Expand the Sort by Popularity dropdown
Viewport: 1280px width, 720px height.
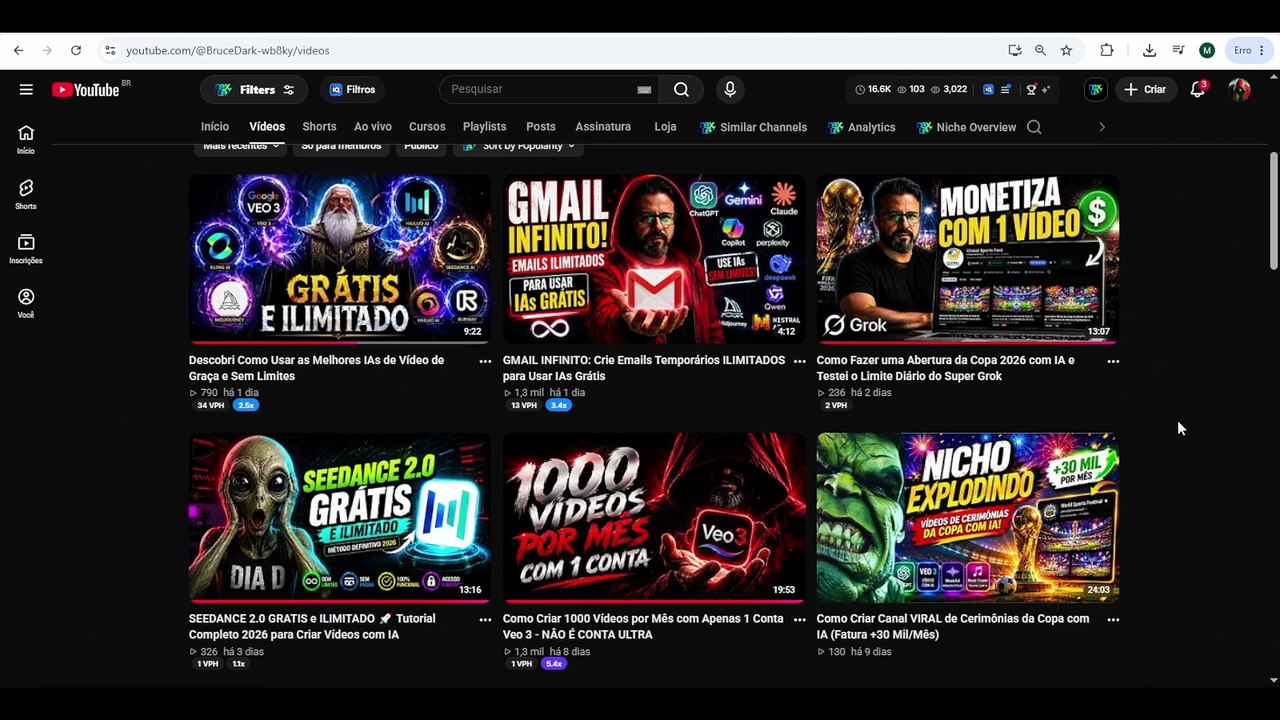point(520,146)
